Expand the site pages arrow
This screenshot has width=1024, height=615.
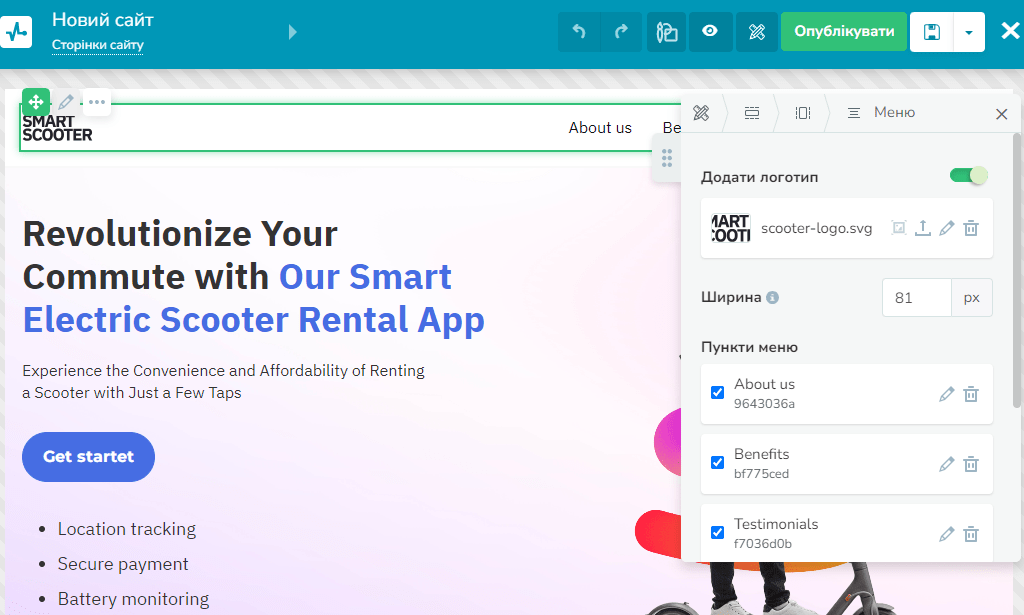[292, 32]
